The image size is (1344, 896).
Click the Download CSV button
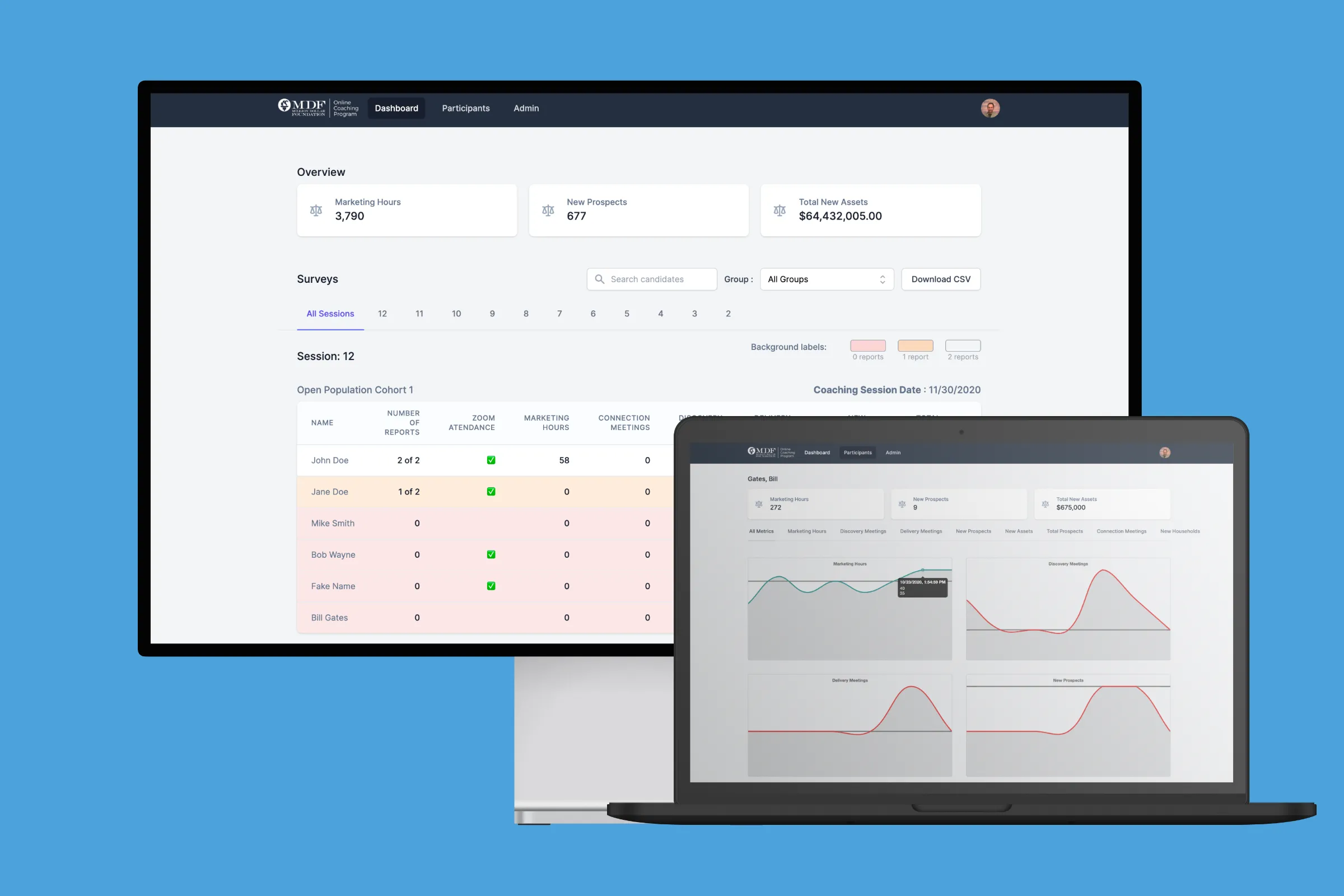[x=939, y=278]
